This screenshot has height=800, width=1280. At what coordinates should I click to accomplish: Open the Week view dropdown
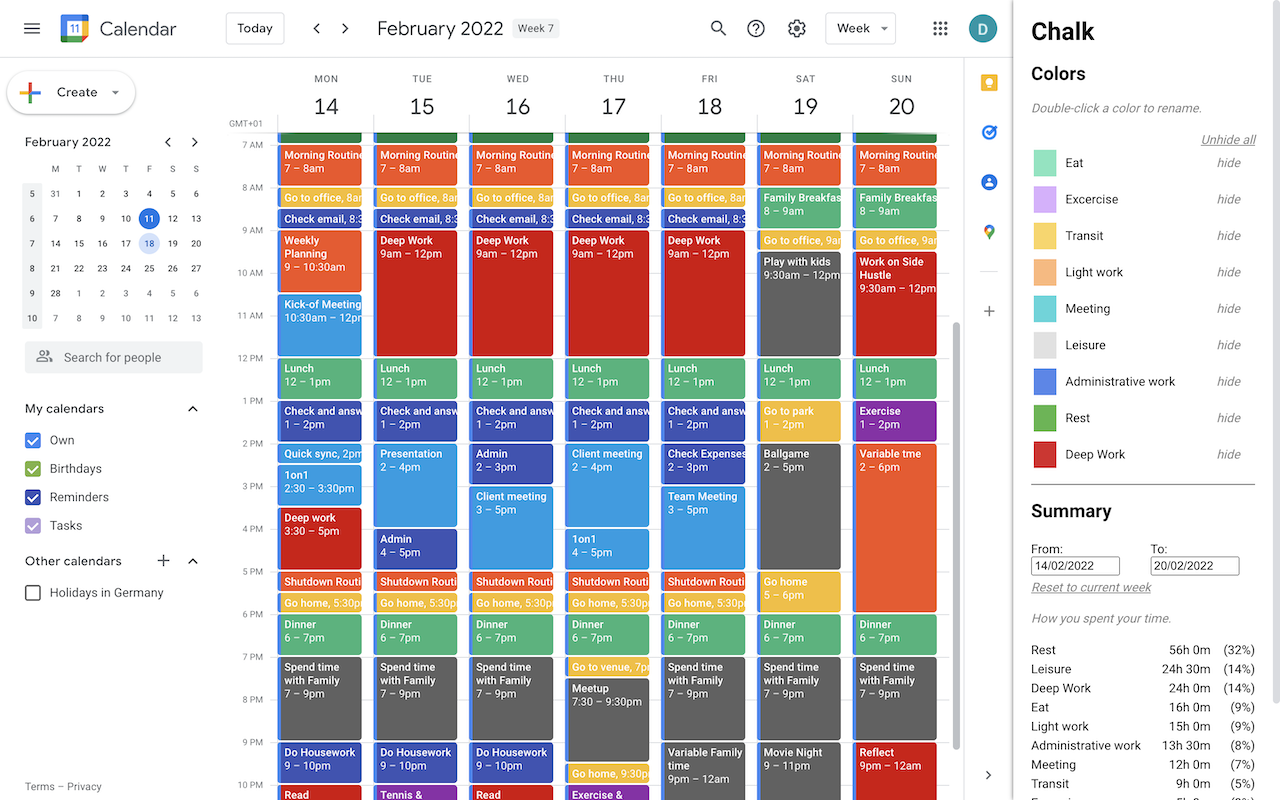point(860,29)
